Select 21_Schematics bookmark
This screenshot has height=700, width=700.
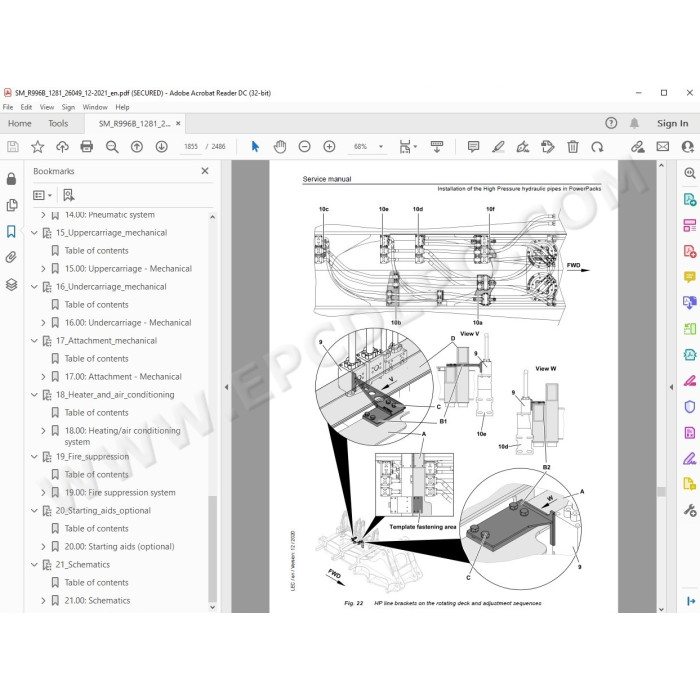coord(83,565)
